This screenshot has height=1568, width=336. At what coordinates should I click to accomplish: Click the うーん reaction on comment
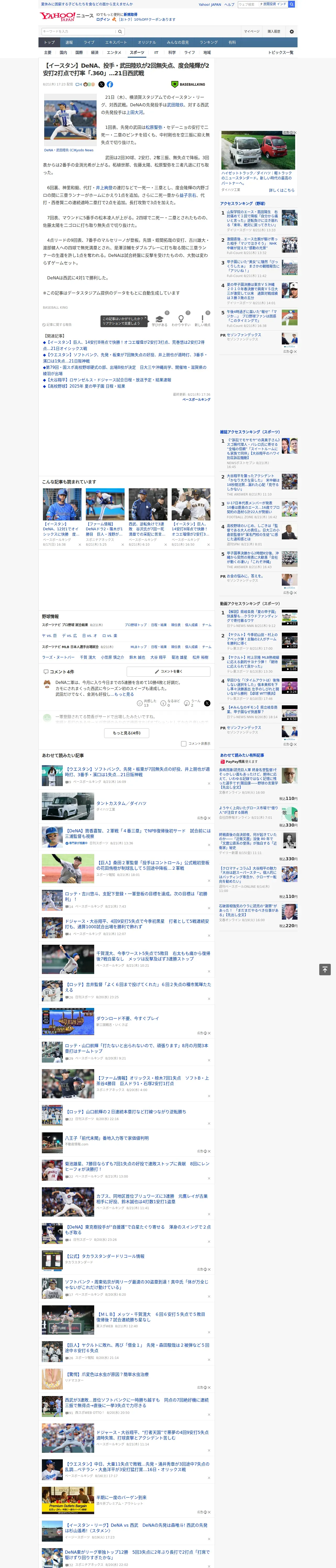187,702
